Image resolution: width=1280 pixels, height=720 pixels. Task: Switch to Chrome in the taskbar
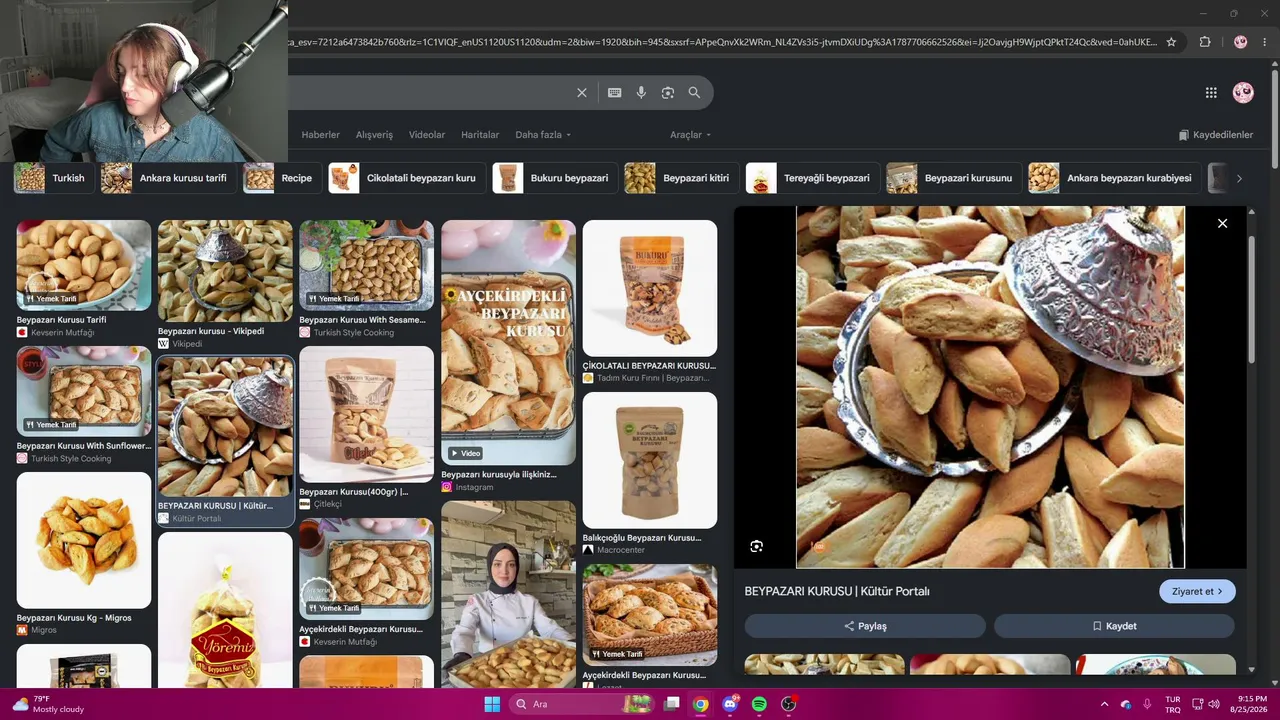[701, 704]
